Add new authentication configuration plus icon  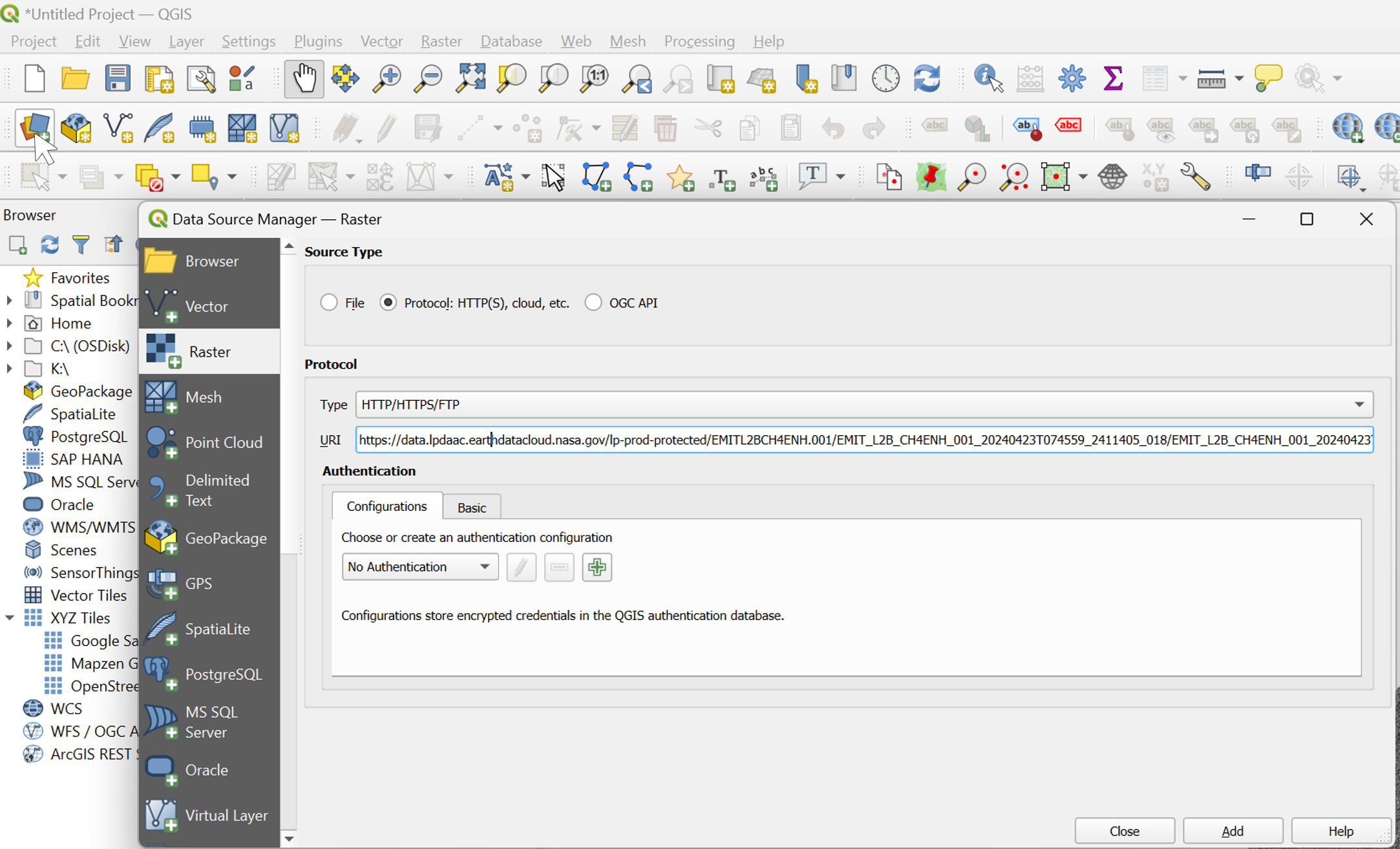(597, 567)
